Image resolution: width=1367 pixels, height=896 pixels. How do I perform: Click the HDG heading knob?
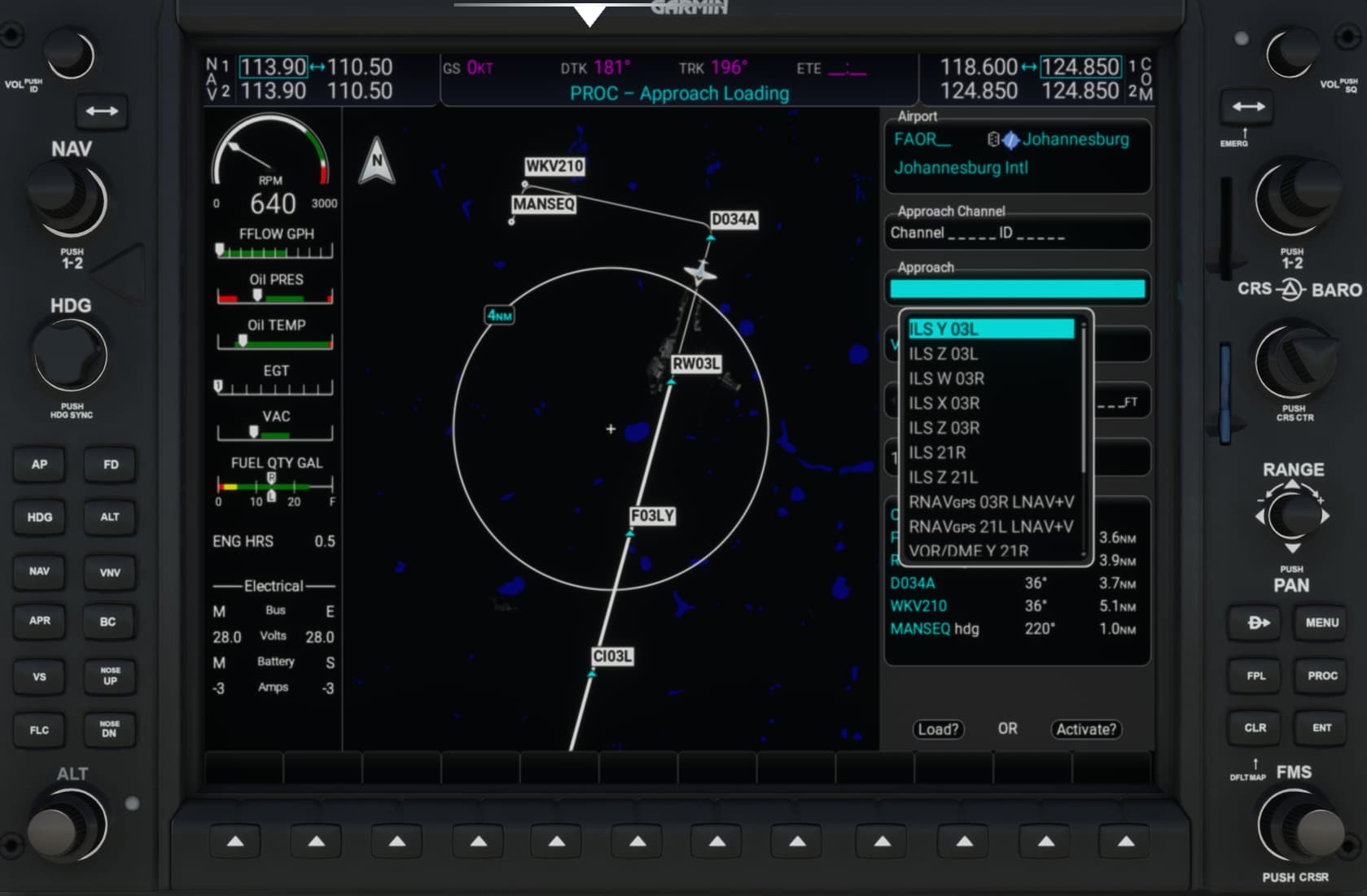point(70,356)
